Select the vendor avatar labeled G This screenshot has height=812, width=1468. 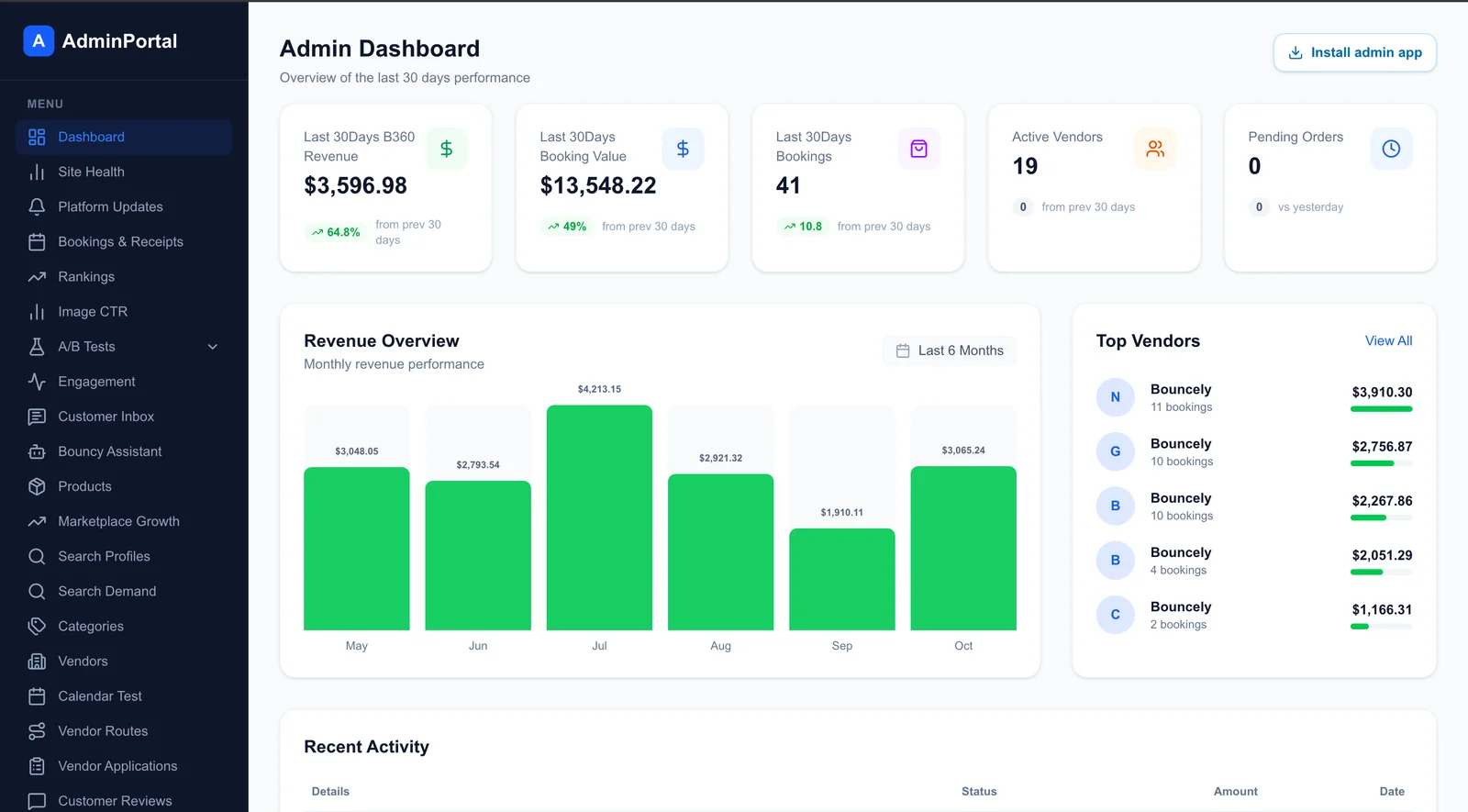1116,451
